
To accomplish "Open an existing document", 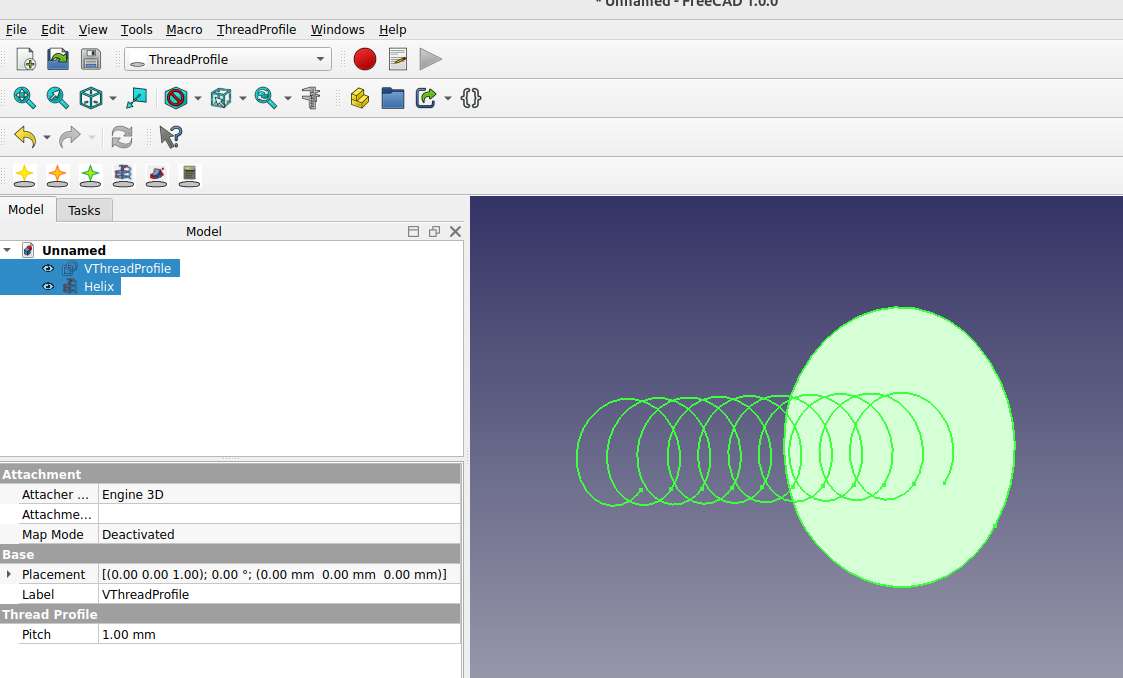I will pyautogui.click(x=58, y=59).
